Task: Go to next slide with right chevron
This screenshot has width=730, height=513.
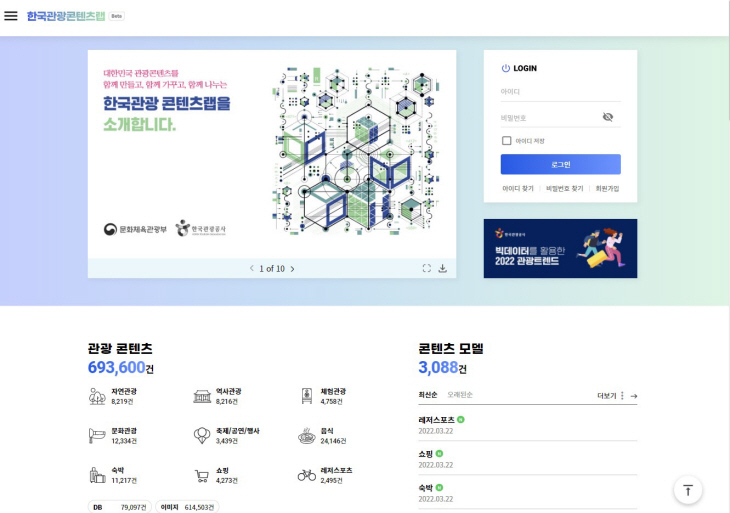Action: 292,269
